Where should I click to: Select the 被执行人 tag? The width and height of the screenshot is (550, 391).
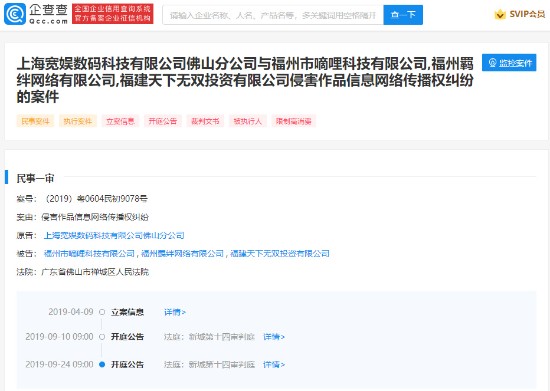point(248,121)
